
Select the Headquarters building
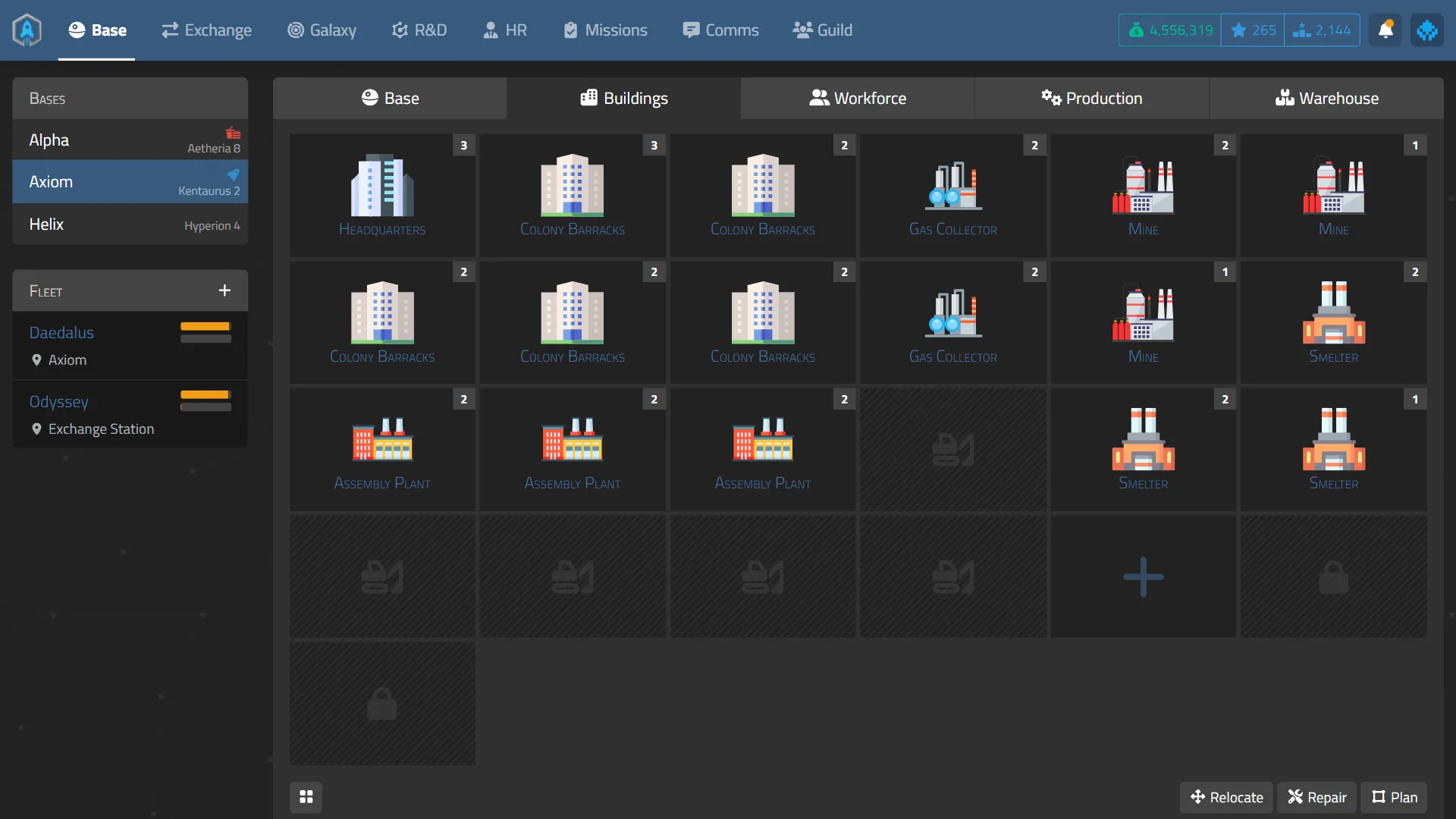[382, 196]
